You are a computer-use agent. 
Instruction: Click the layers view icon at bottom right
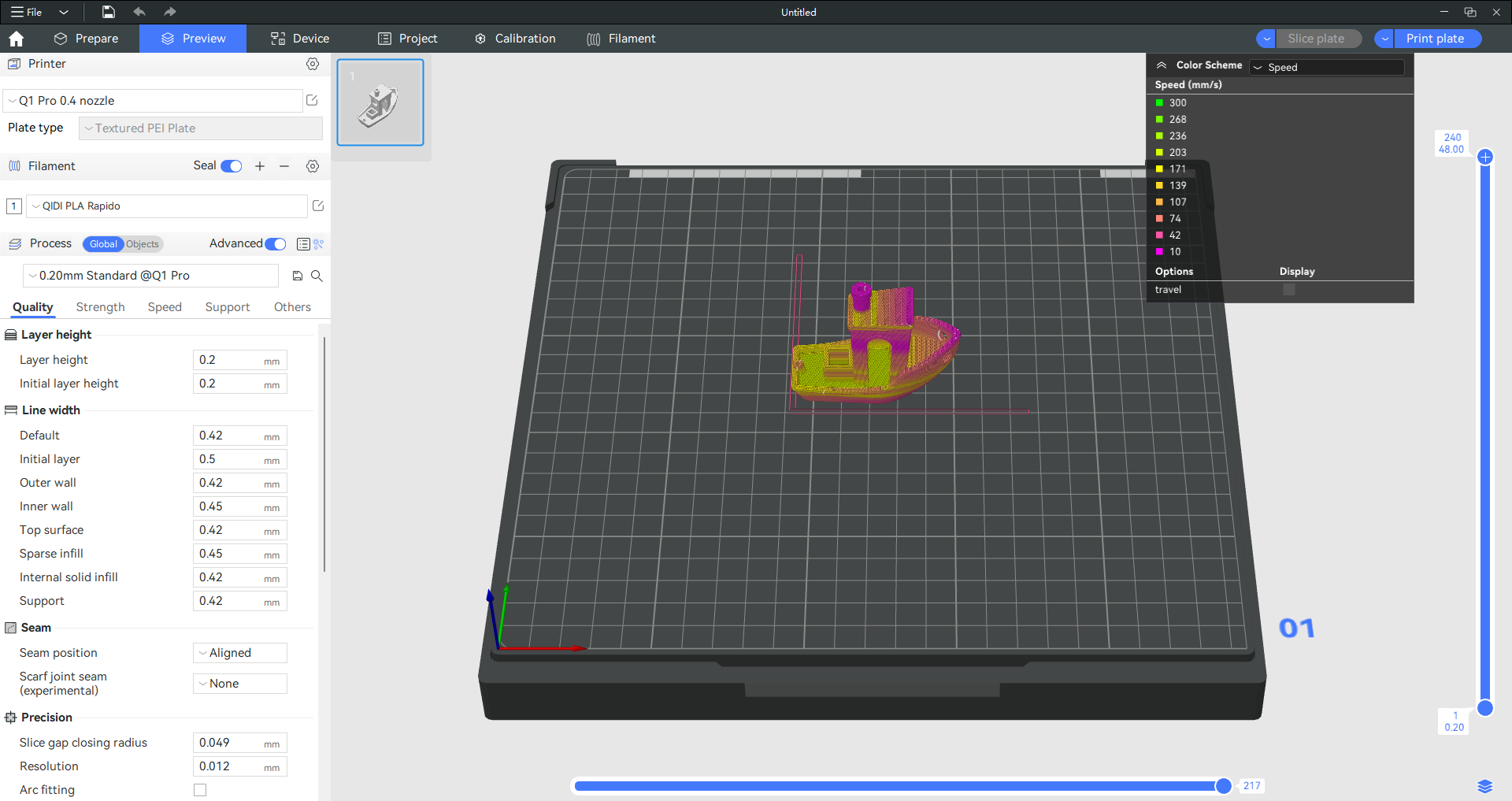tap(1484, 786)
